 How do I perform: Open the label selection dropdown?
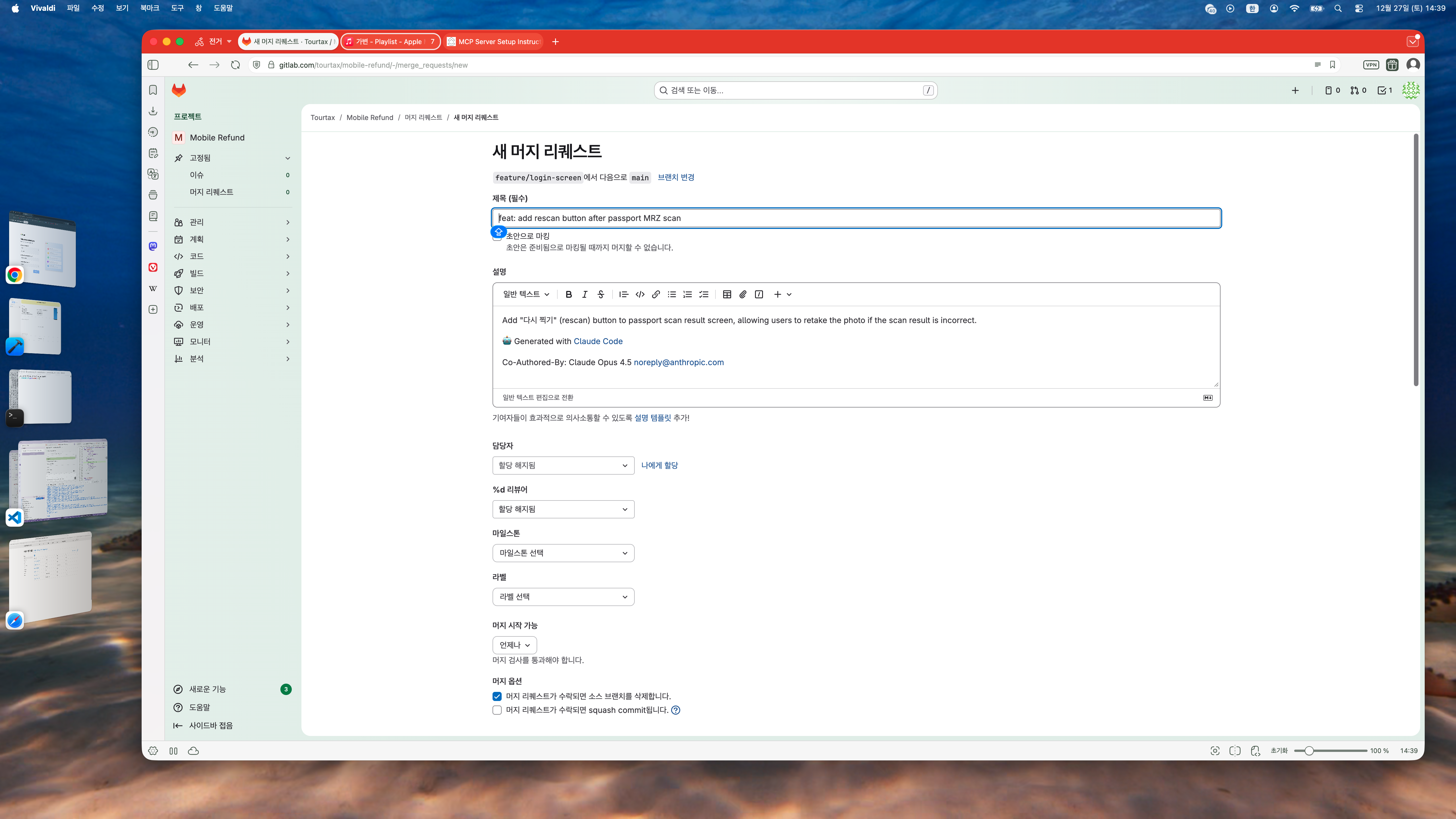[x=563, y=597]
